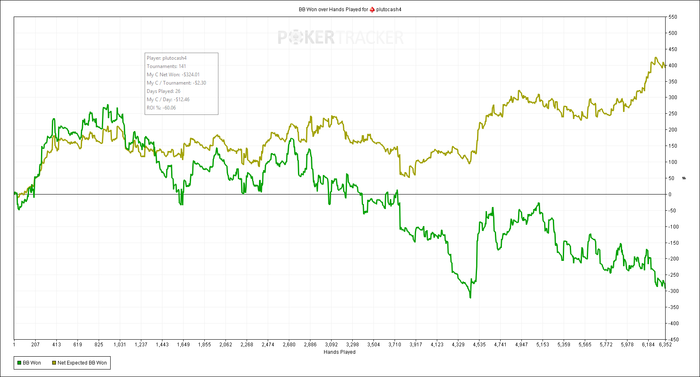Click x-axis label "3,092"
This screenshot has height=377, width=700.
coord(331,344)
